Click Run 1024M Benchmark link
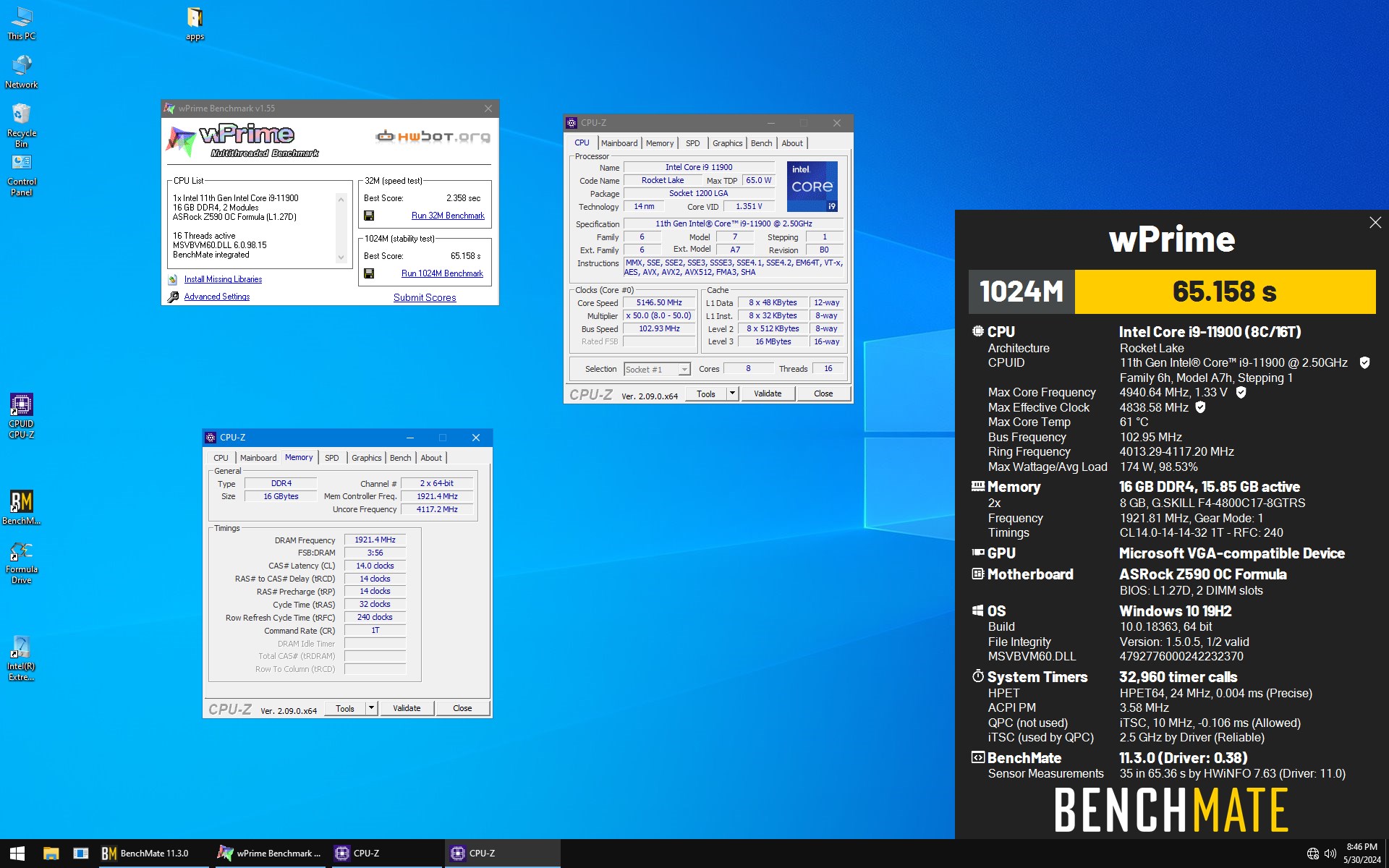 pos(442,273)
